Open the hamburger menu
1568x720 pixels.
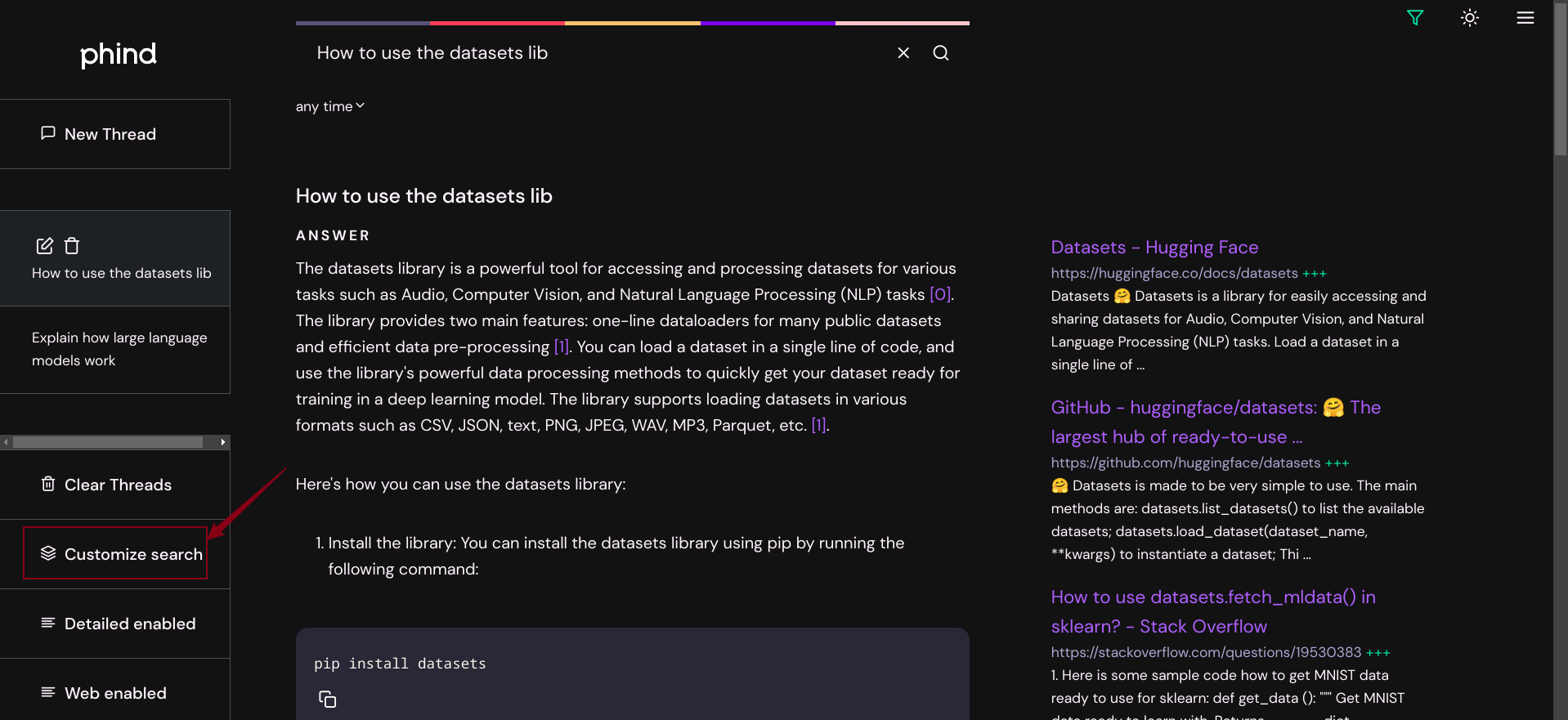[1525, 18]
